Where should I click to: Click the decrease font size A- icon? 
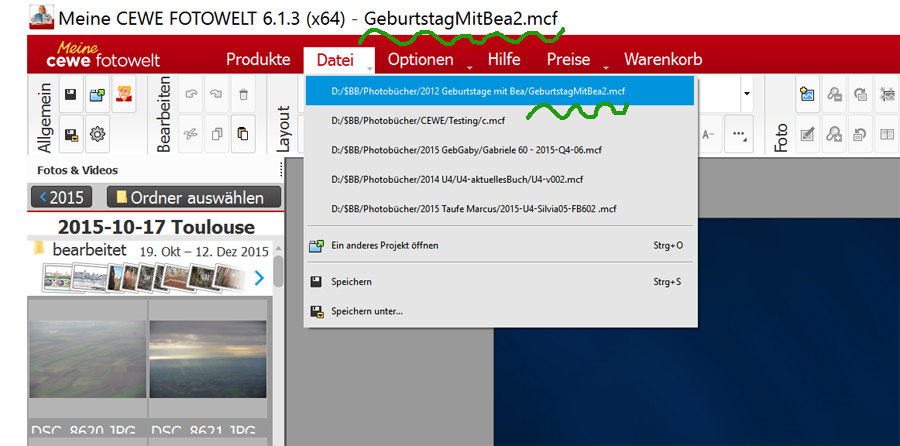point(709,134)
